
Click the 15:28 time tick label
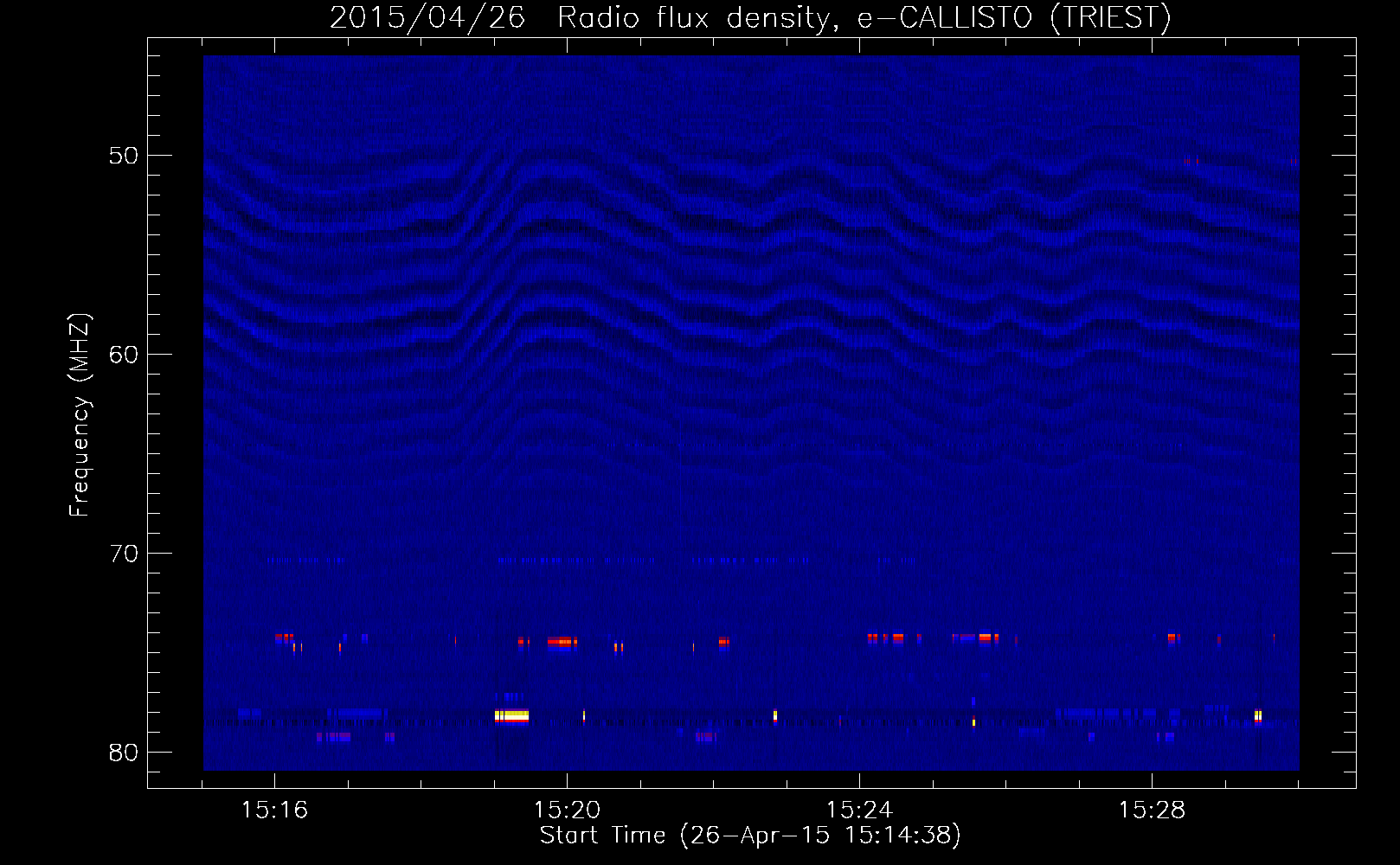click(1152, 811)
